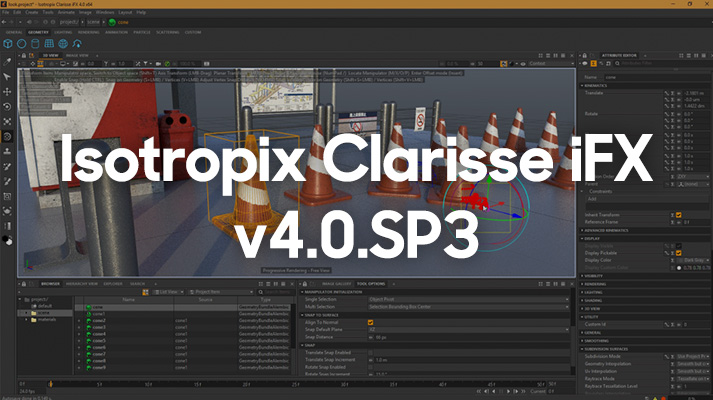Viewport: 713px width, 400px height.
Task: Click the Display Custom Color swatch
Action: 679,268
